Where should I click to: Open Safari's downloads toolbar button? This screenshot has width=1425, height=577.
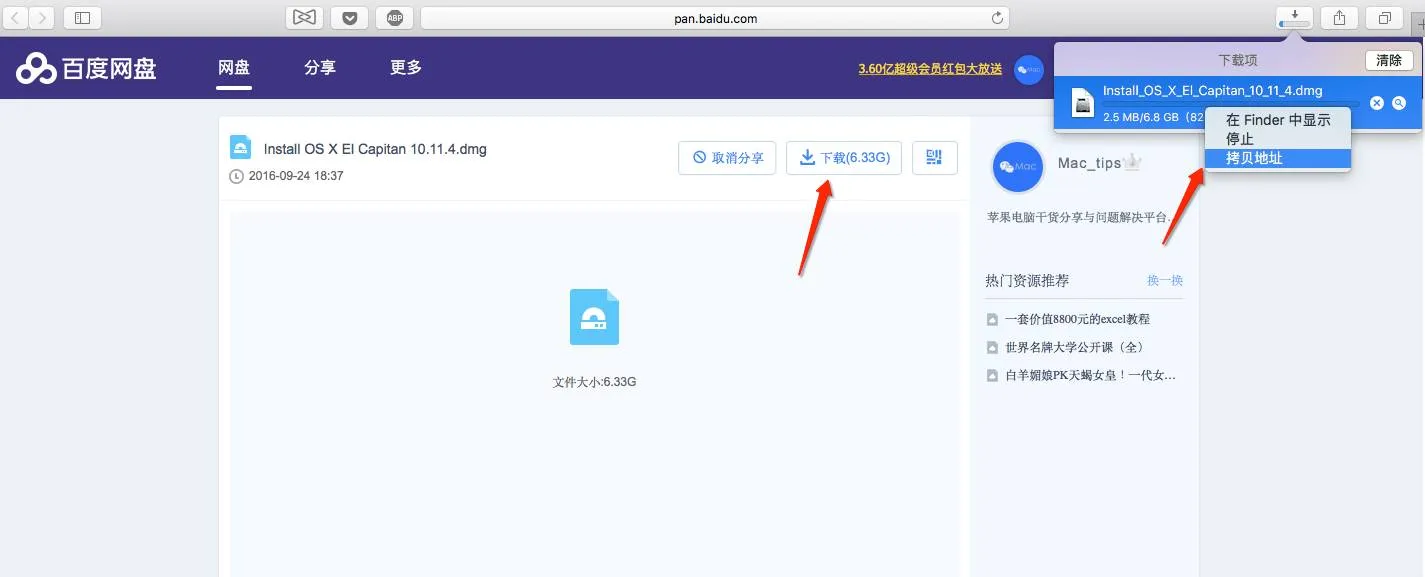click(x=1294, y=17)
